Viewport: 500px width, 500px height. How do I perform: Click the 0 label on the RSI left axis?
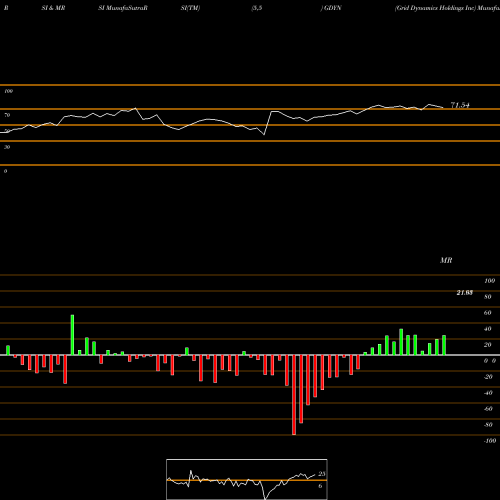5,171
